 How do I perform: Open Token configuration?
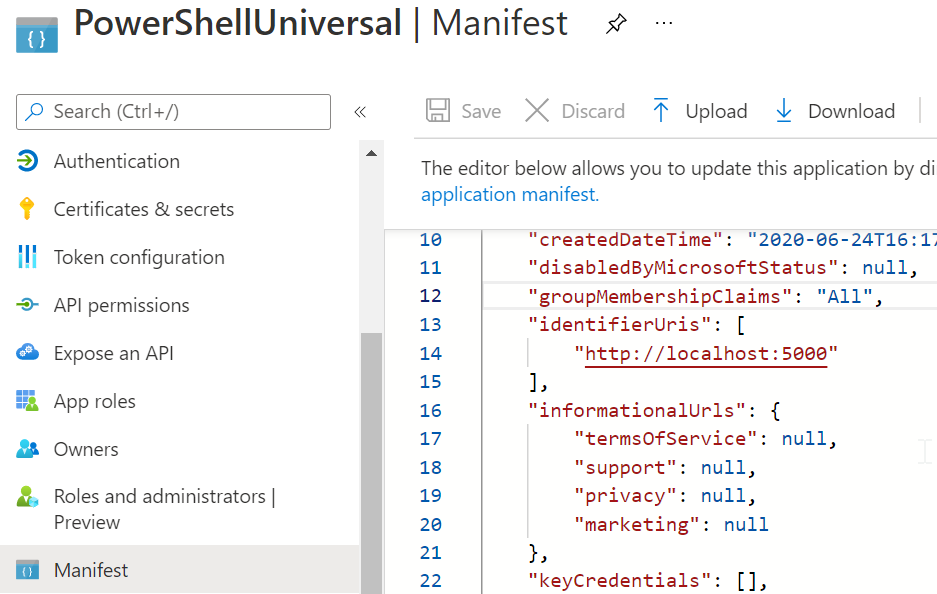pos(139,257)
